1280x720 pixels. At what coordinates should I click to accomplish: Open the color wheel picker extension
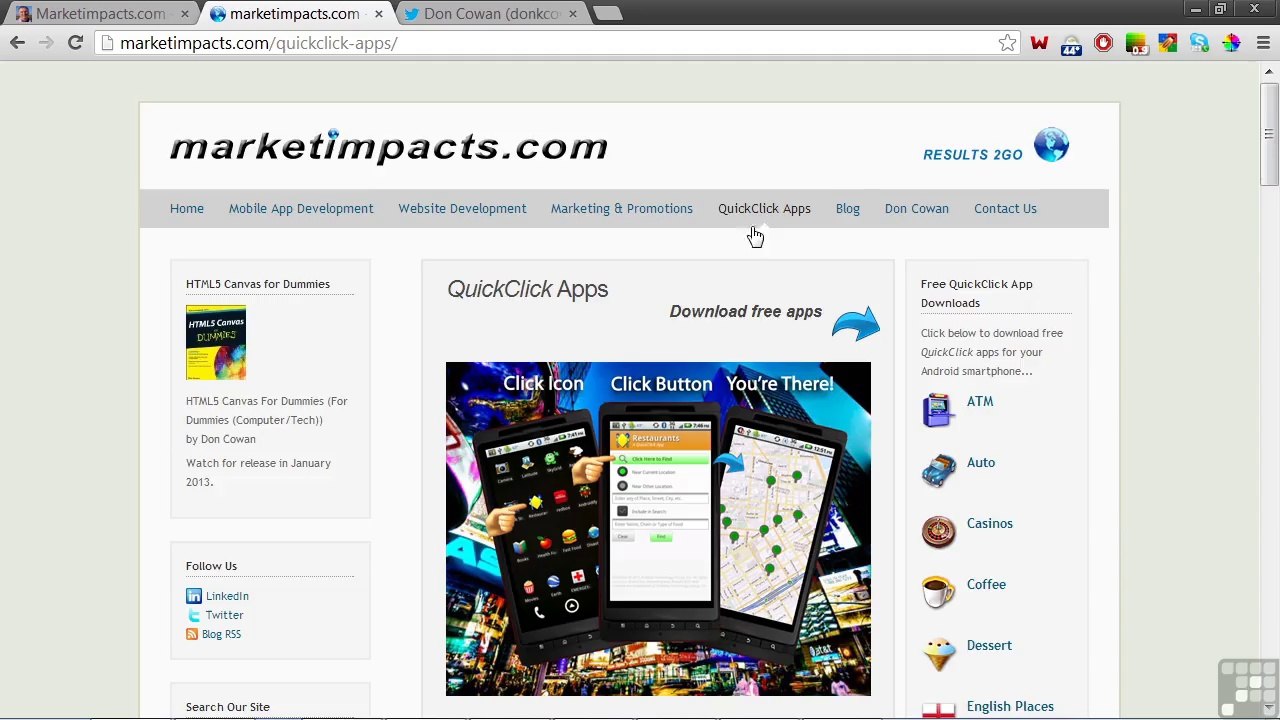coord(1231,43)
